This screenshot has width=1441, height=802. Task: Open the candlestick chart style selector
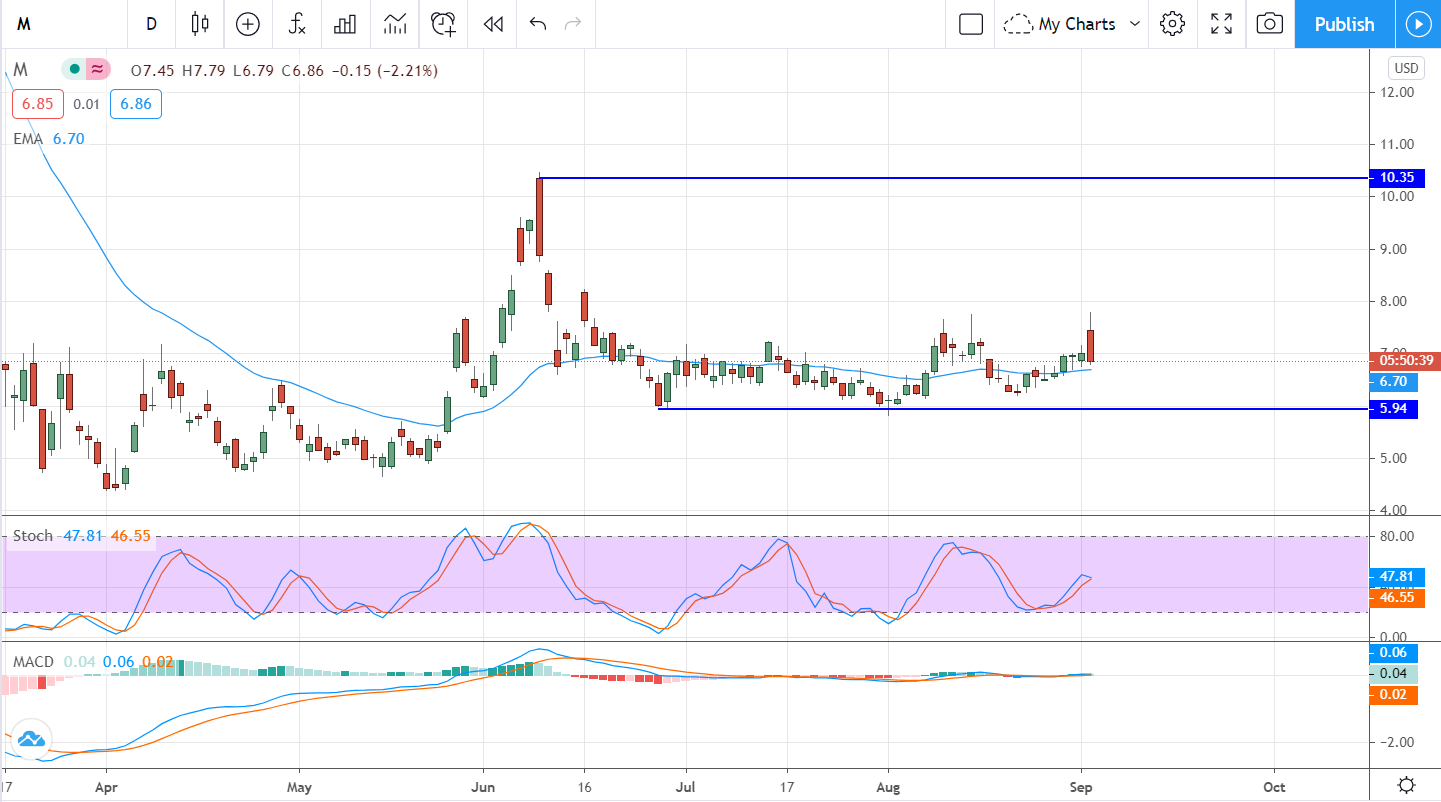pyautogui.click(x=200, y=24)
